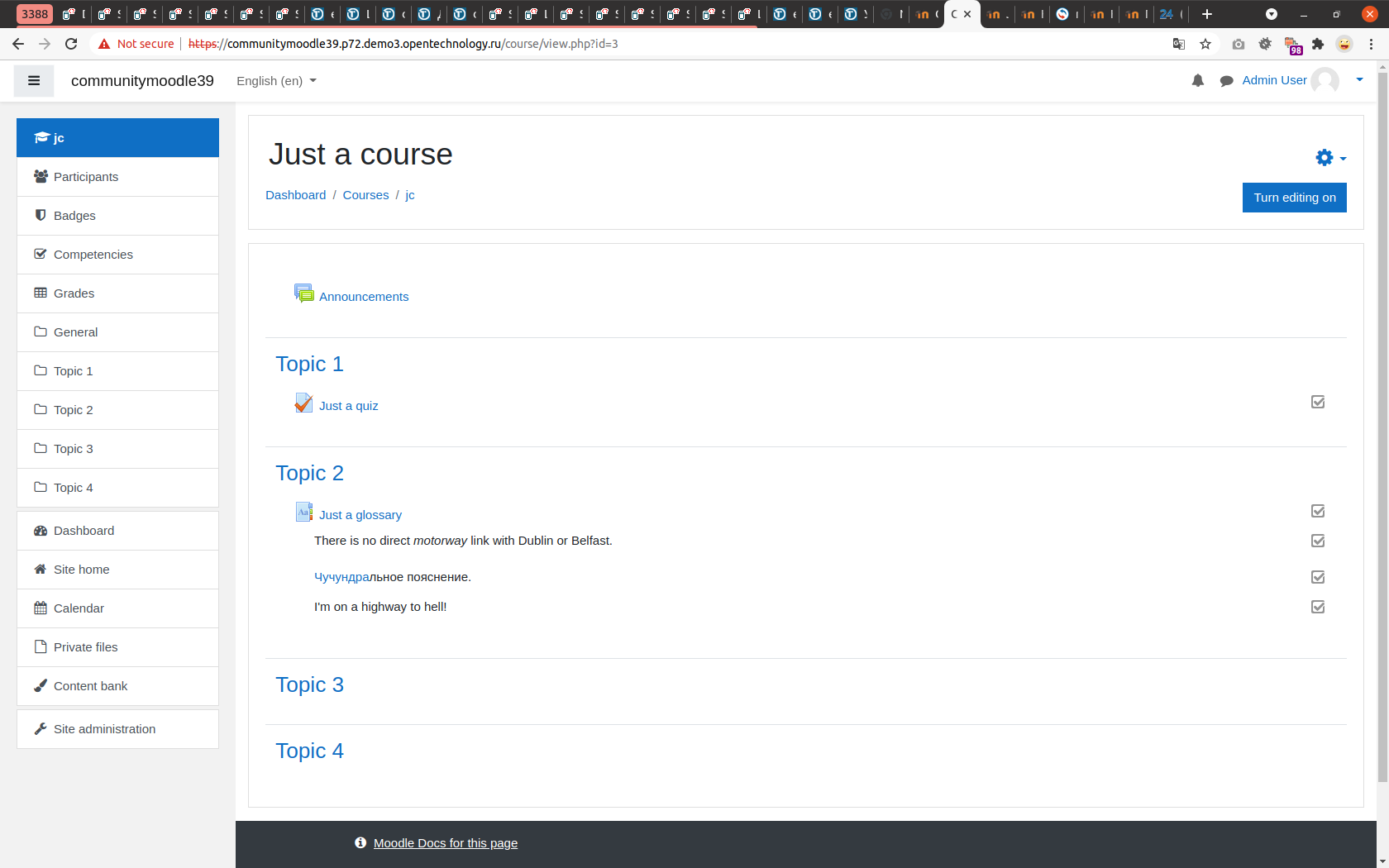Image resolution: width=1389 pixels, height=868 pixels.
Task: Open General section in the sidebar
Action: click(117, 332)
